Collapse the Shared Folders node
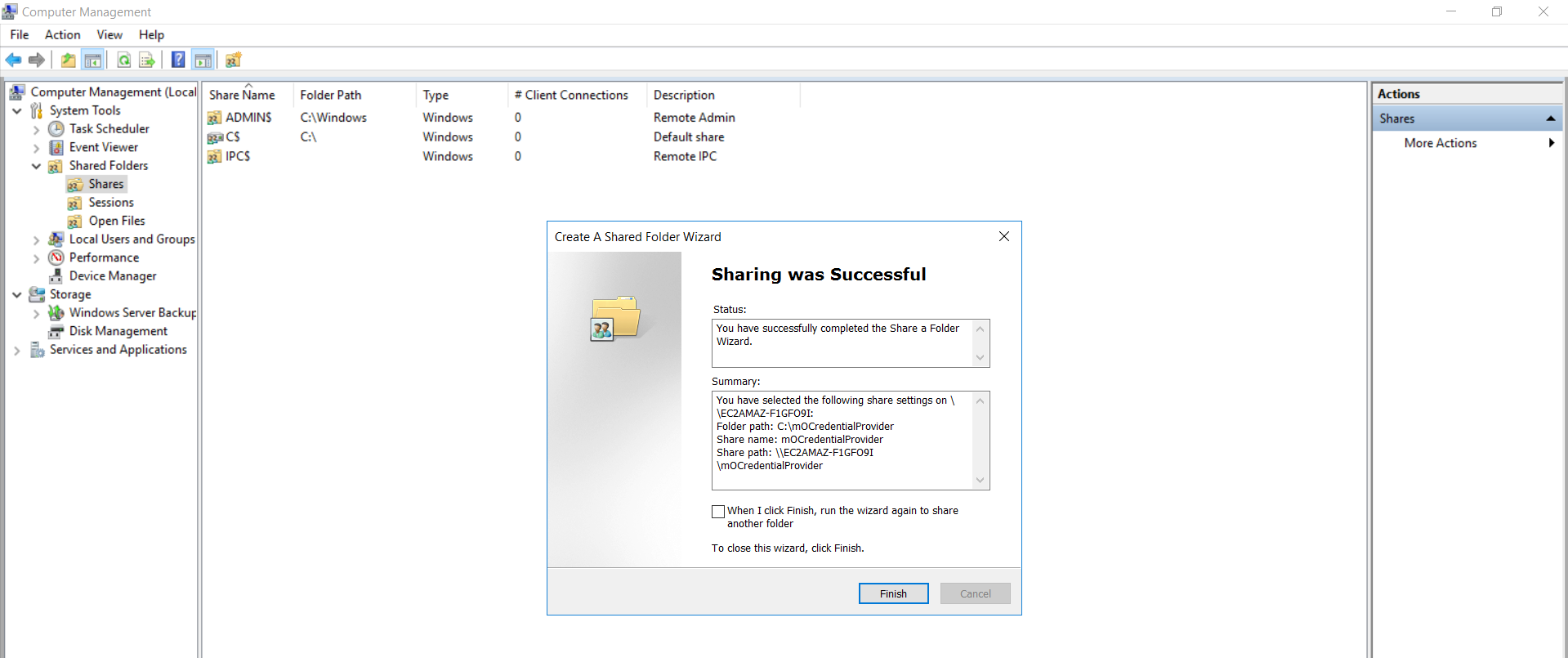 point(36,166)
